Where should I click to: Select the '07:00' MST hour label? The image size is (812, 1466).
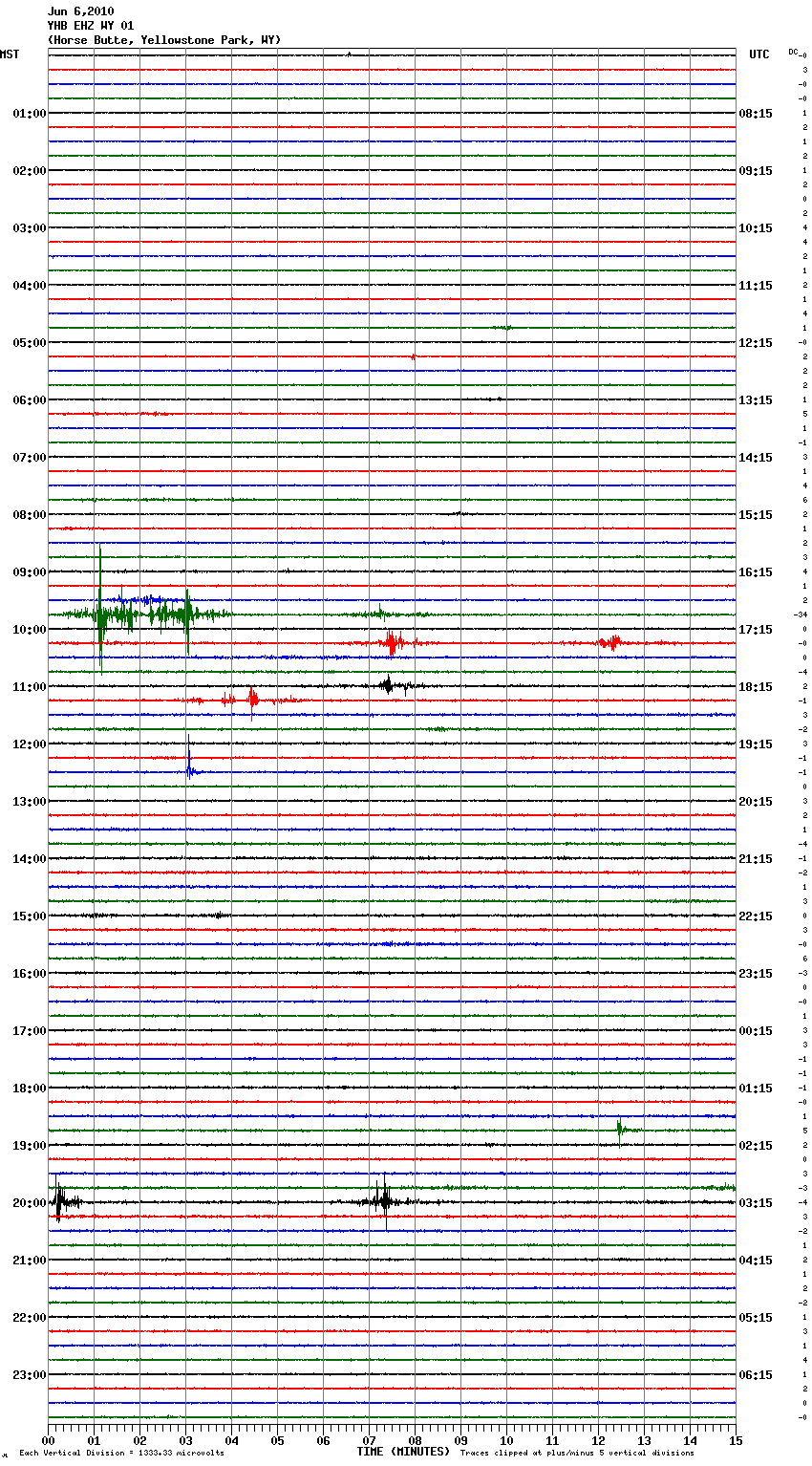[x=29, y=458]
